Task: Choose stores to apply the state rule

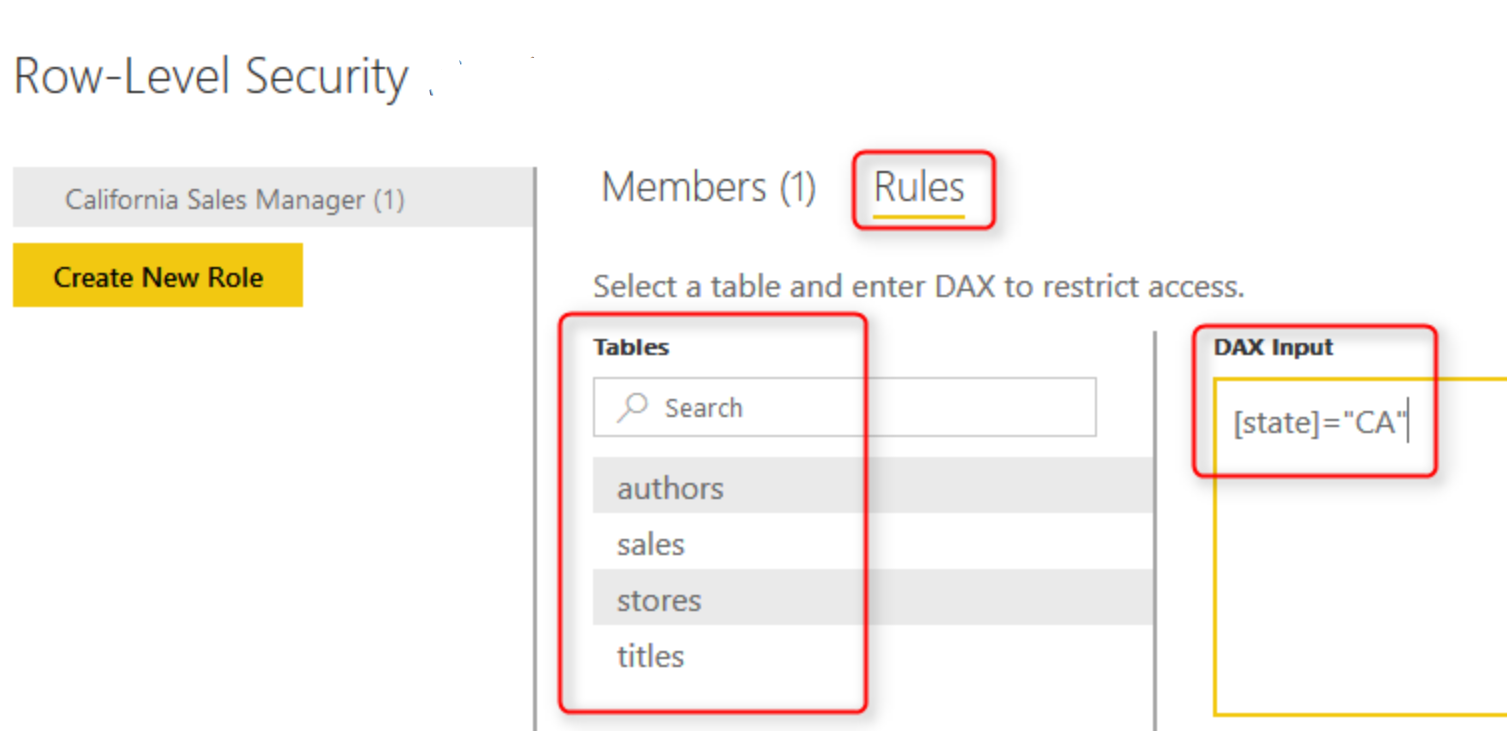Action: (x=657, y=600)
